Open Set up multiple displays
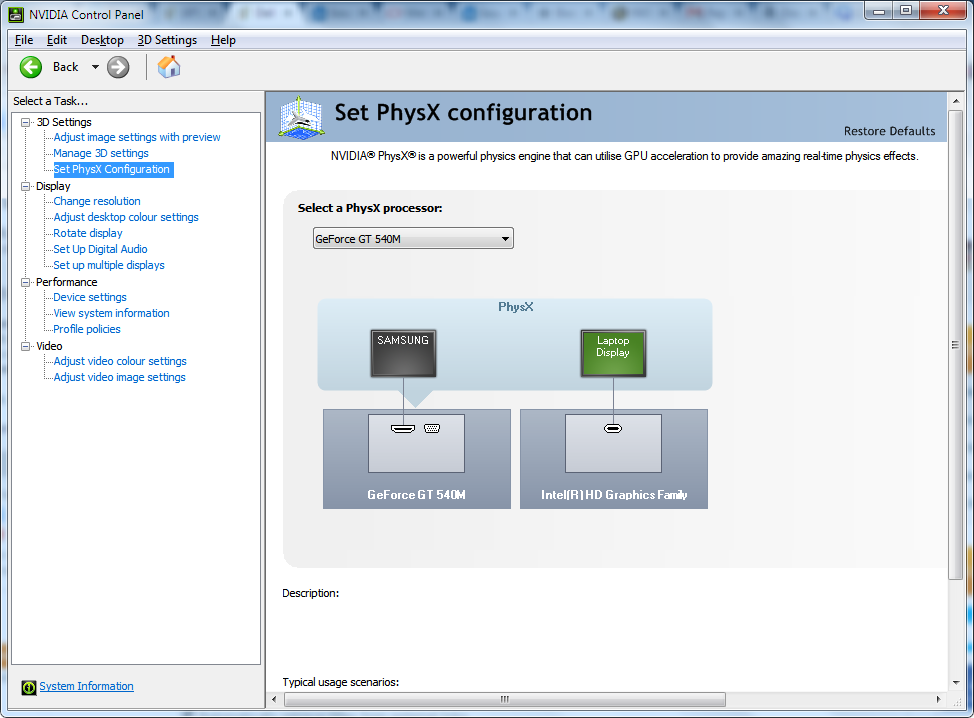The width and height of the screenshot is (974, 718). 109,265
